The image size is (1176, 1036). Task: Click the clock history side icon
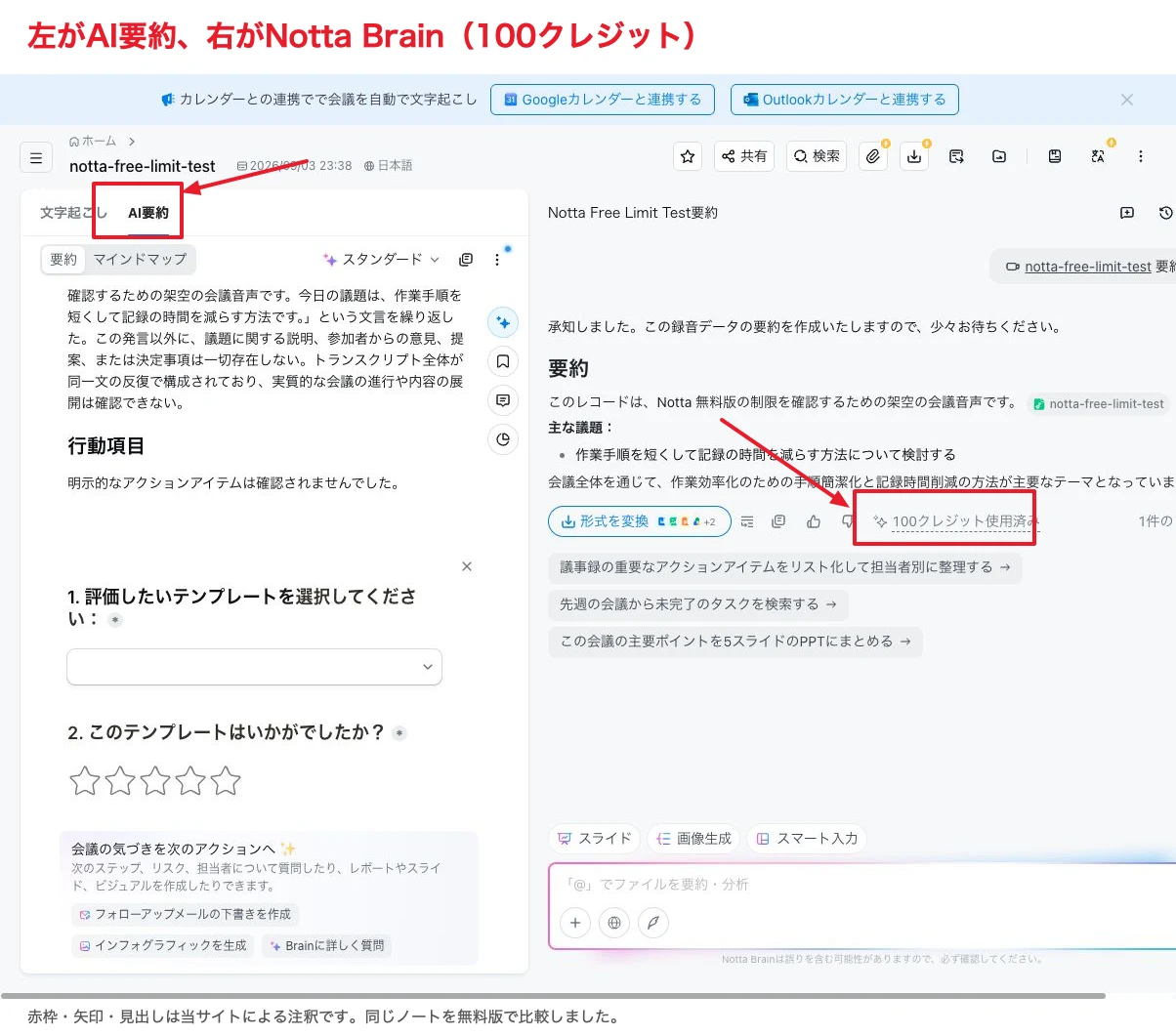[x=503, y=439]
